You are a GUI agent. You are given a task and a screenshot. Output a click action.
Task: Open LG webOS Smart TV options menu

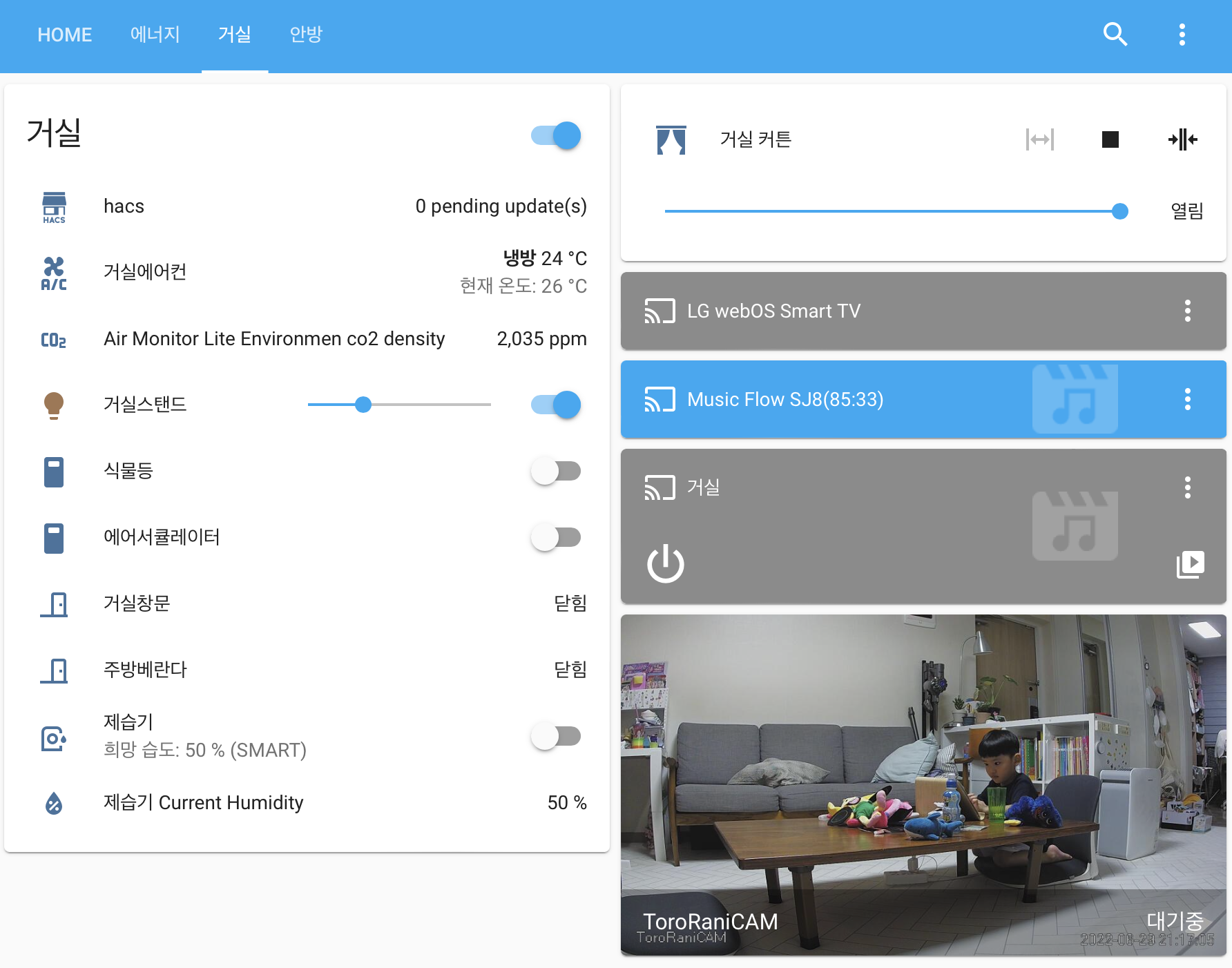pyautogui.click(x=1188, y=311)
